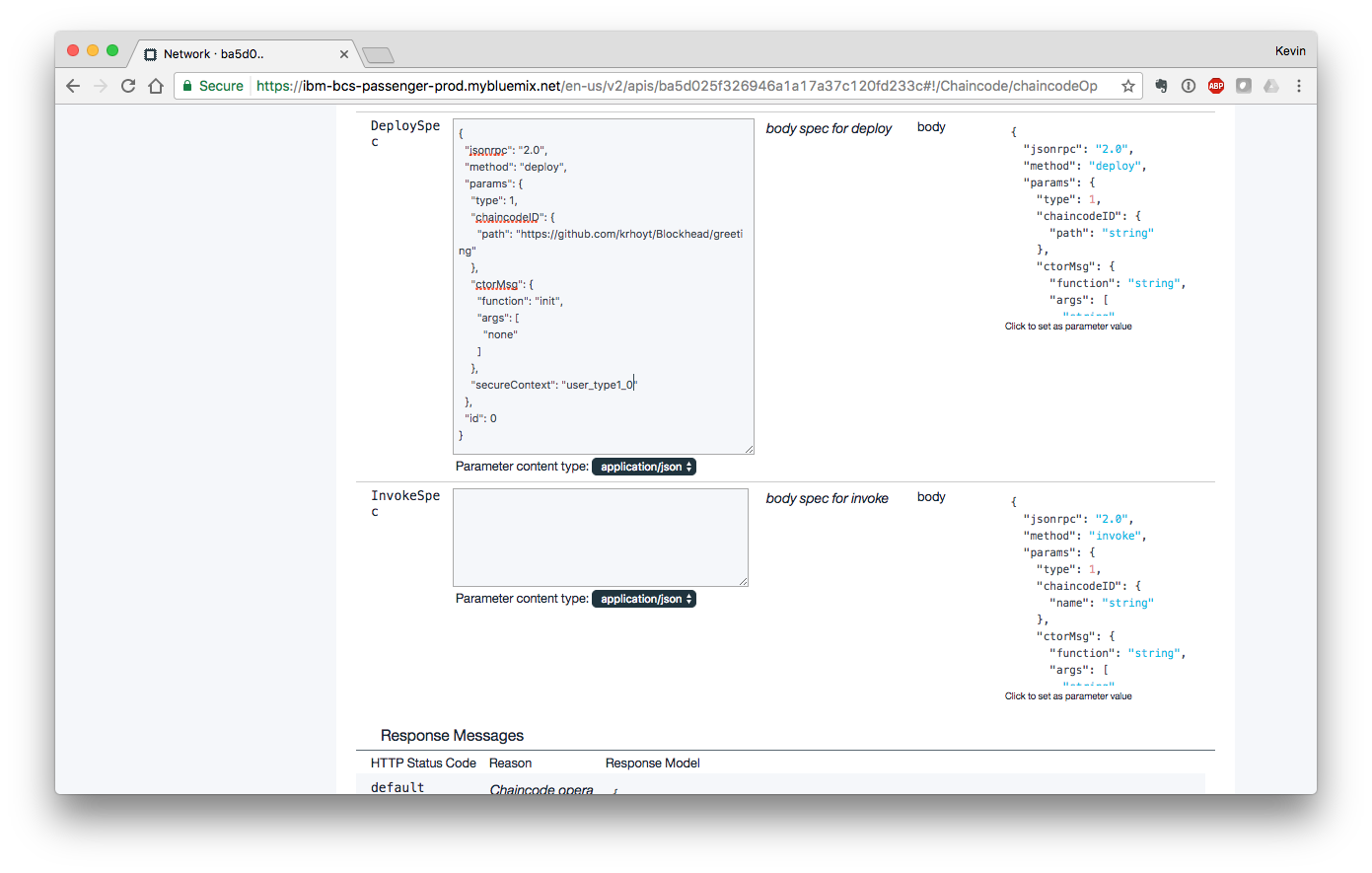Click "method": "invoke" in example JSON
1372x873 pixels.
pyautogui.click(x=1085, y=536)
